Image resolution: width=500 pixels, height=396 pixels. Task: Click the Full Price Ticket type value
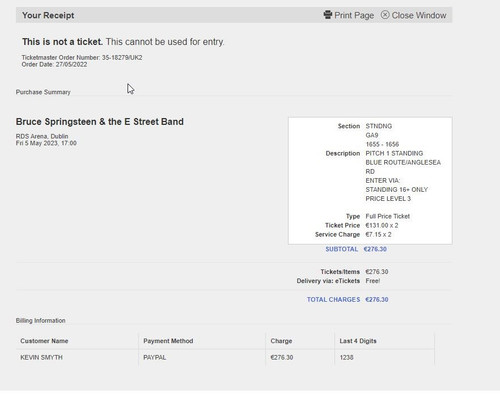(x=388, y=216)
